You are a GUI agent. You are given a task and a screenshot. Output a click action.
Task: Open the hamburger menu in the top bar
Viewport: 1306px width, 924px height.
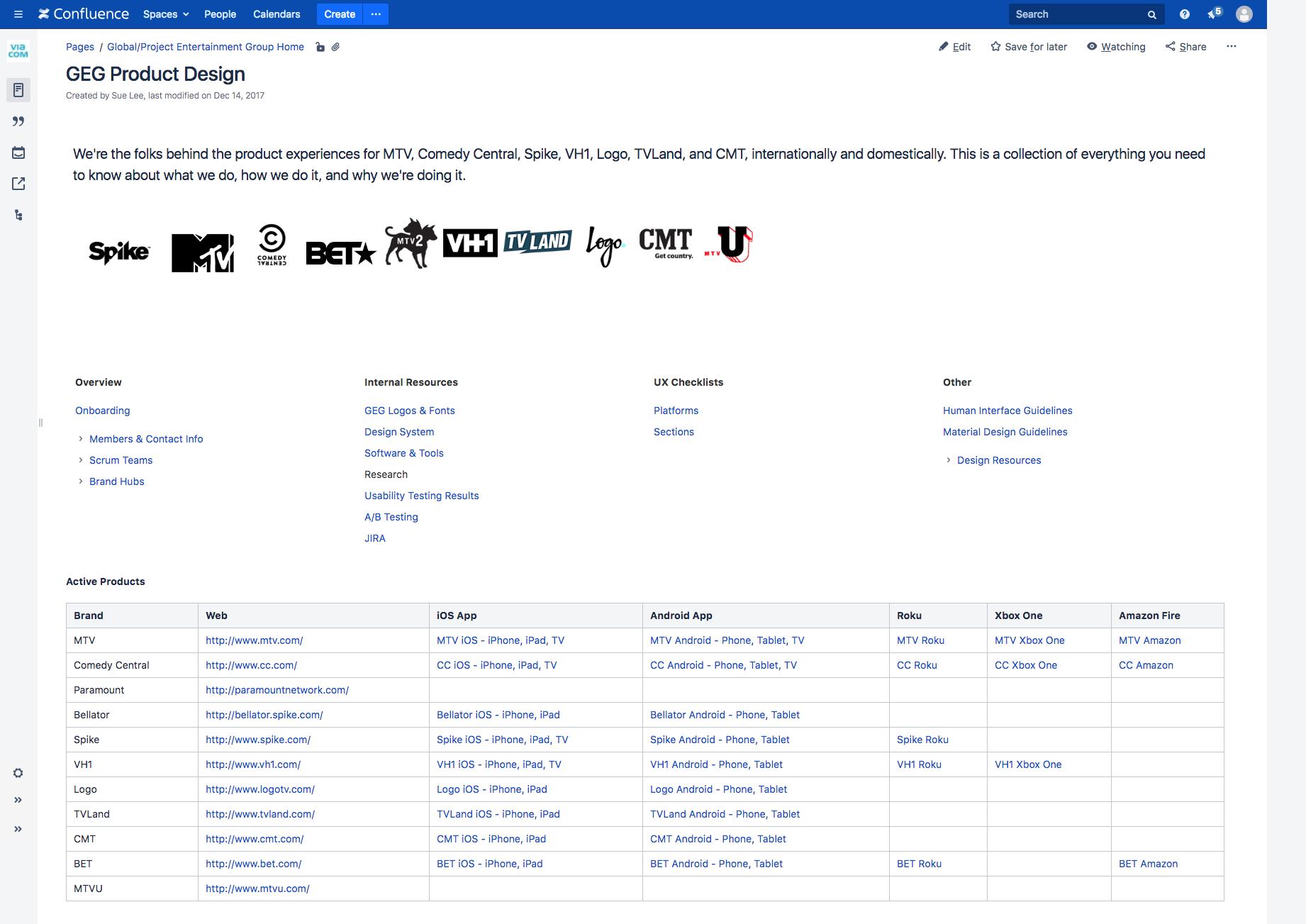pos(18,14)
